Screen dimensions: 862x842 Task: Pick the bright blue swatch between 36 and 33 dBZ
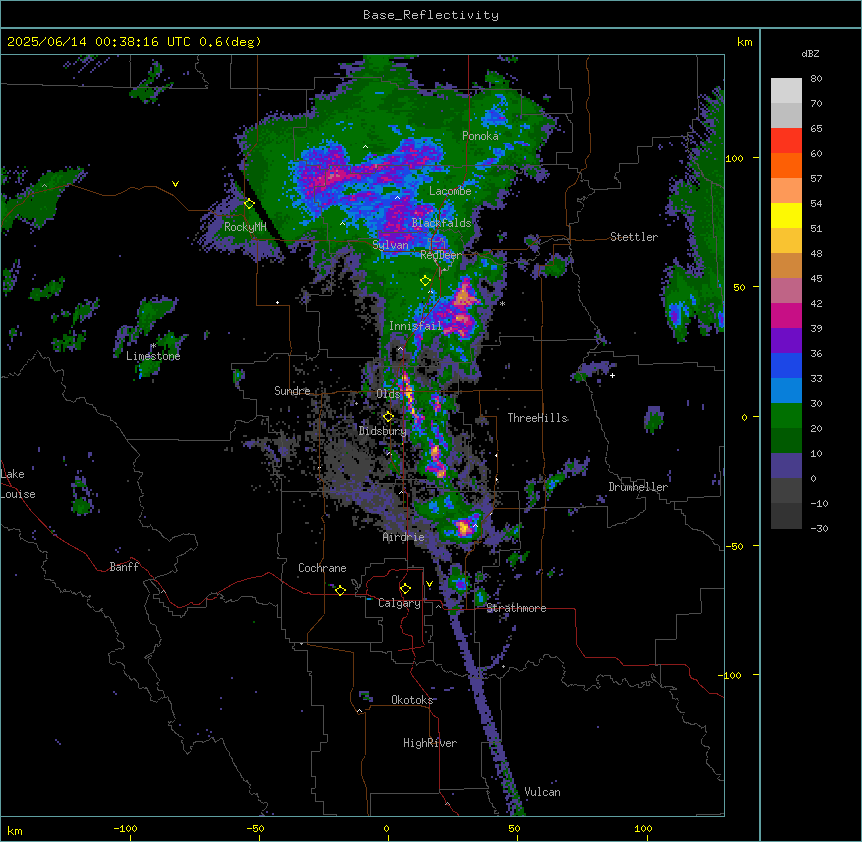coord(786,365)
